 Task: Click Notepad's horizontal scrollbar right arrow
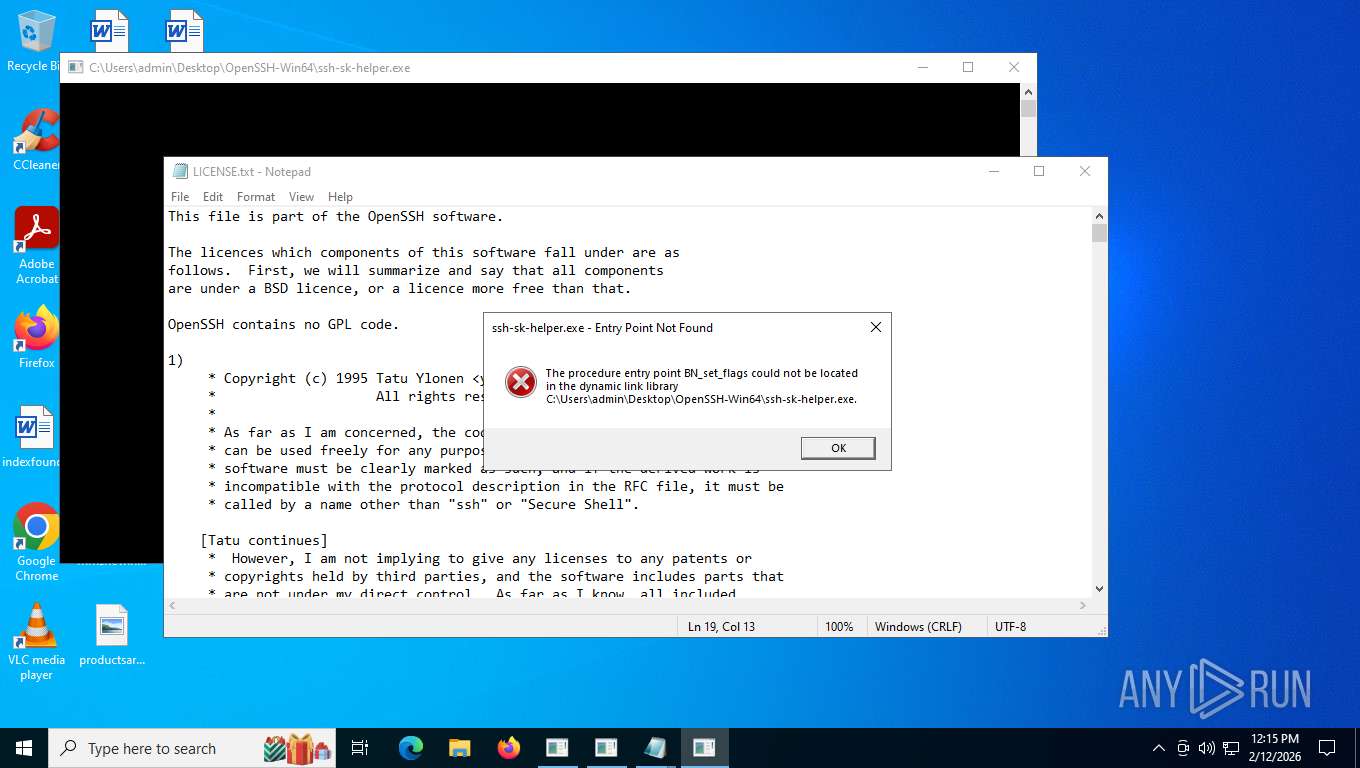click(1083, 605)
